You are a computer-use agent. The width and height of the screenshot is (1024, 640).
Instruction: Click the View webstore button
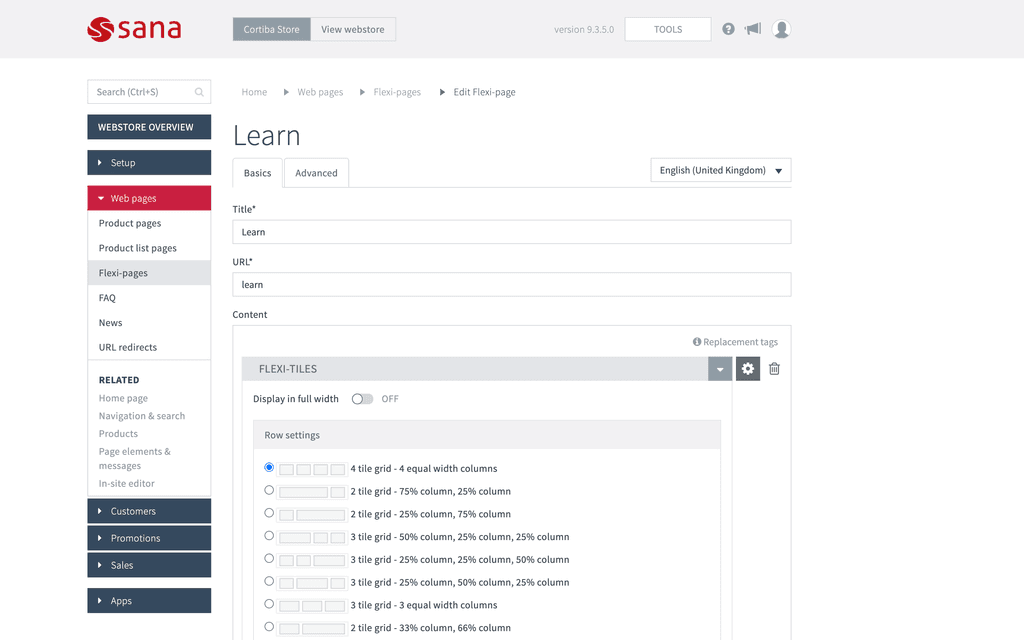click(x=353, y=29)
